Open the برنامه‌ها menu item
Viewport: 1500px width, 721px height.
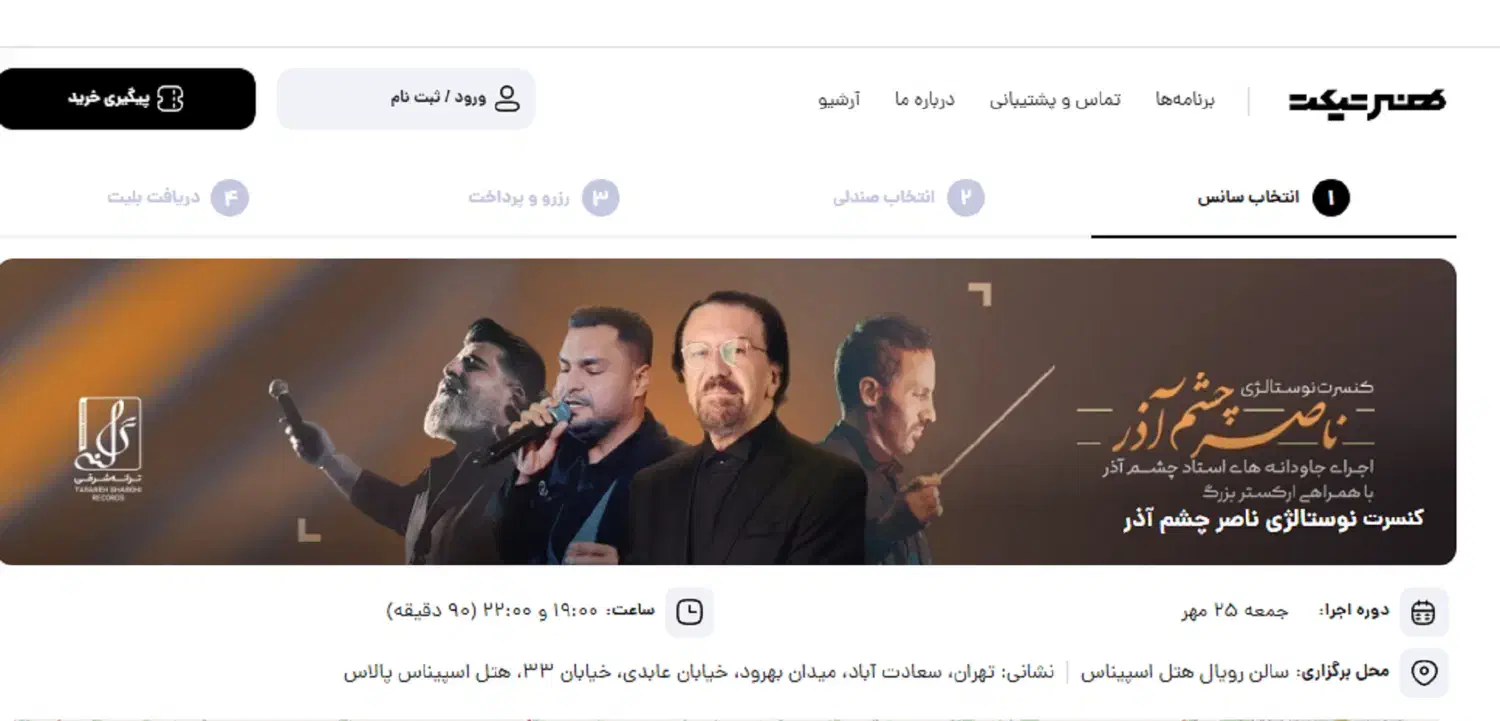click(1185, 99)
